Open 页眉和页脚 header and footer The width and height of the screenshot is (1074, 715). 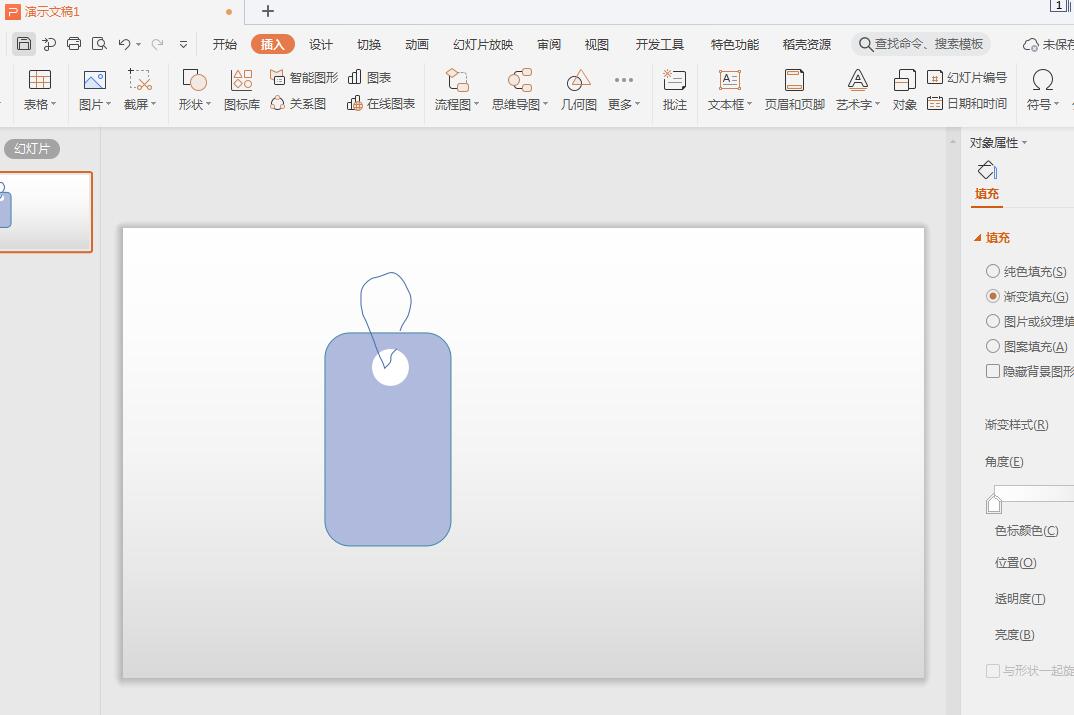[795, 90]
